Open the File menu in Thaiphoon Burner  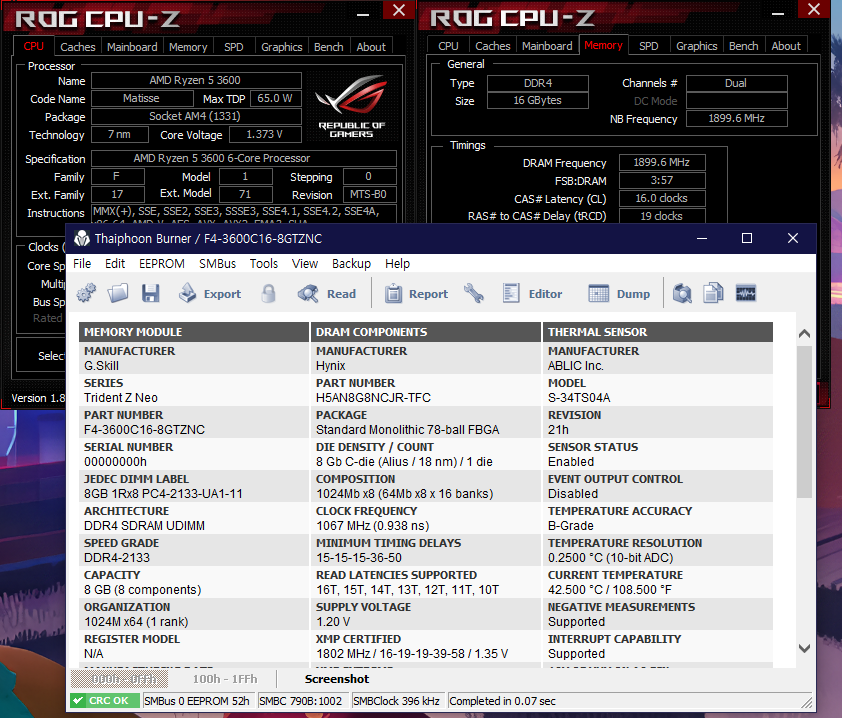tap(82, 264)
